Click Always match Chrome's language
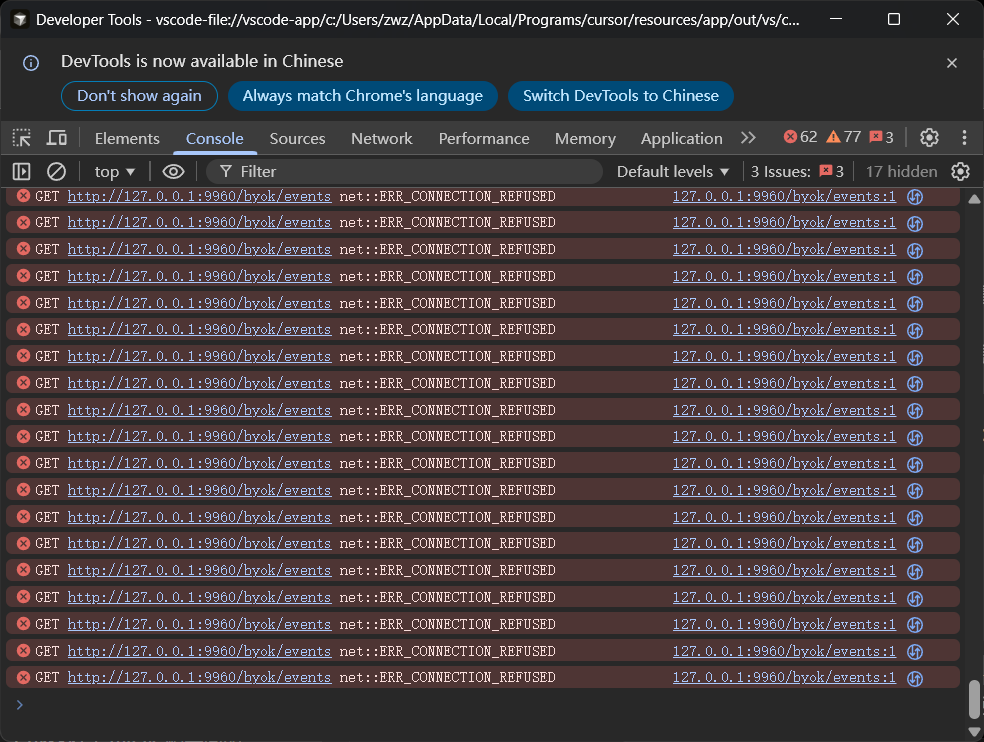The width and height of the screenshot is (984, 742). tap(363, 95)
